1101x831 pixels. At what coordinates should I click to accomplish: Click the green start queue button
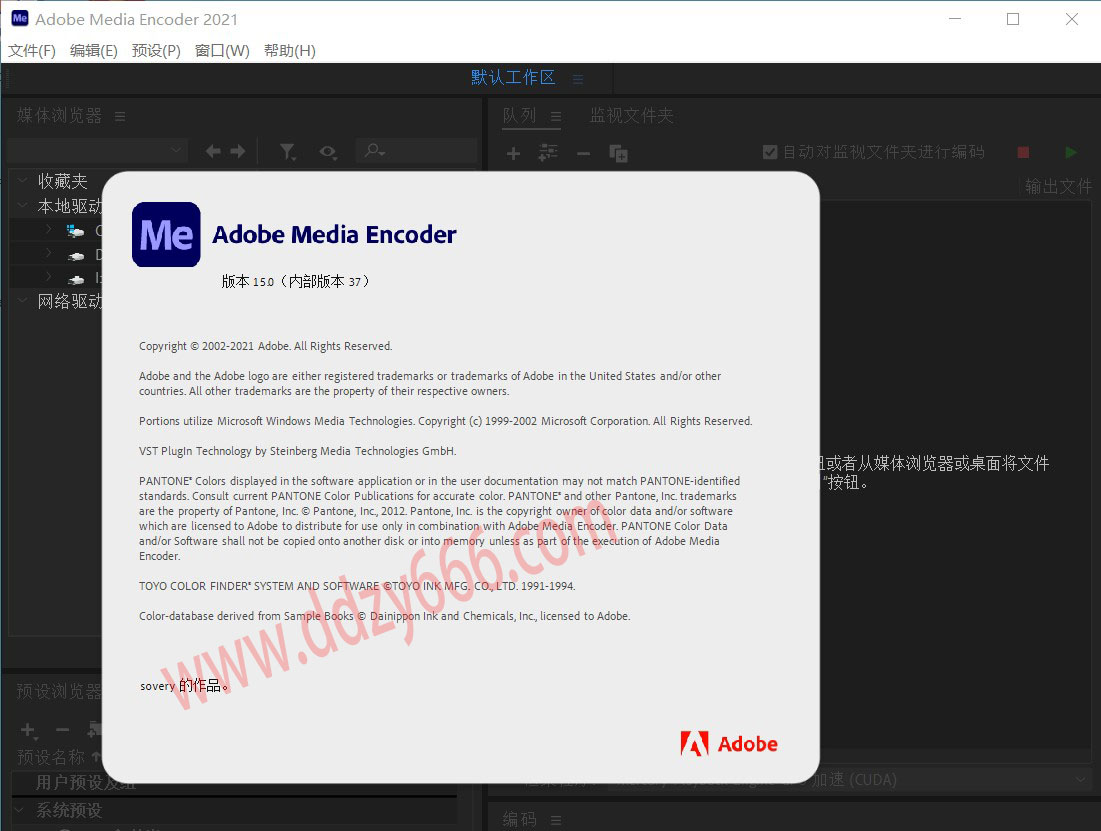[x=1071, y=152]
